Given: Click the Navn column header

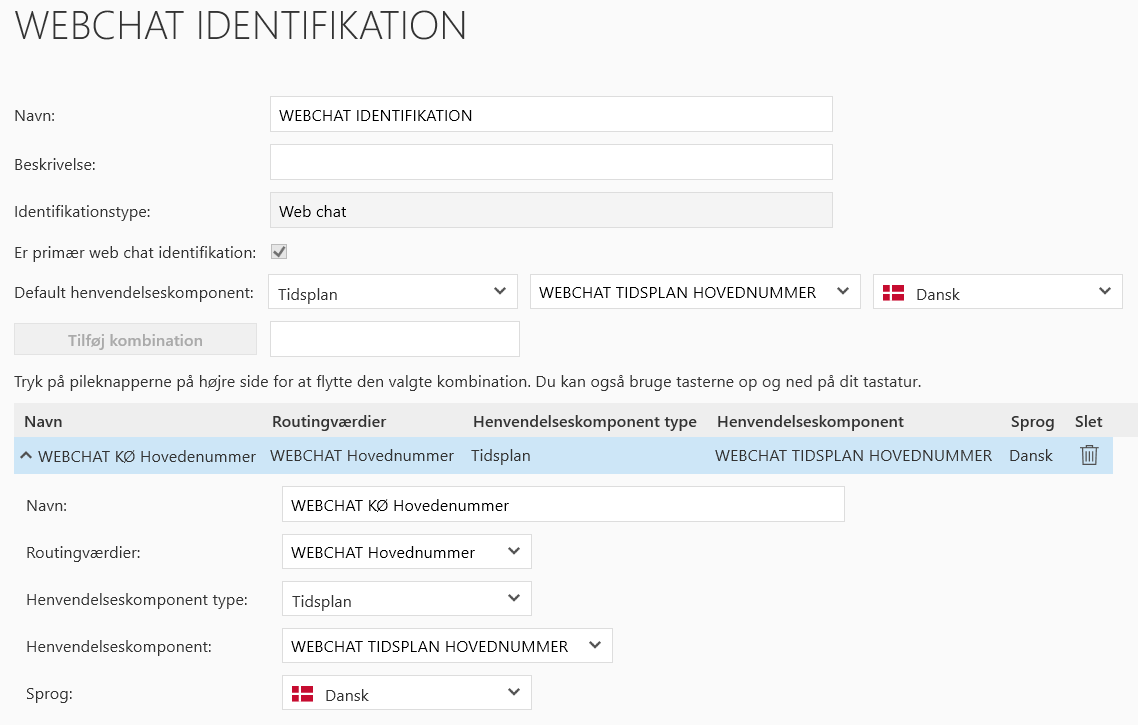Looking at the screenshot, I should [x=43, y=422].
